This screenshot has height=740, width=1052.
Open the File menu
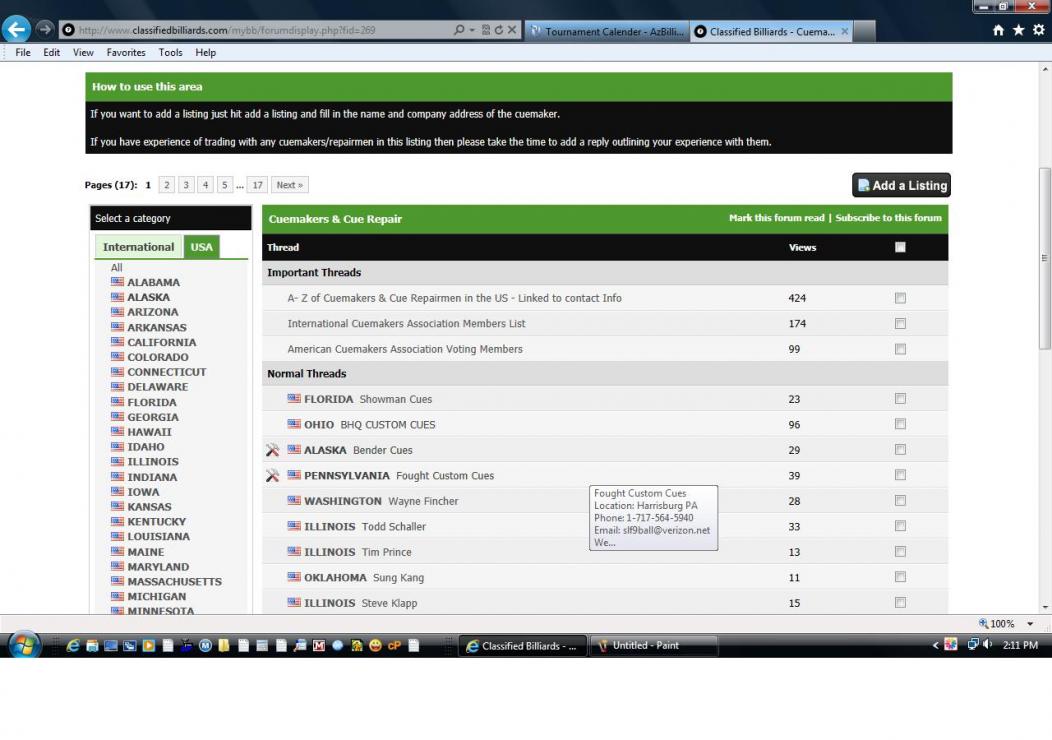pyautogui.click(x=23, y=52)
